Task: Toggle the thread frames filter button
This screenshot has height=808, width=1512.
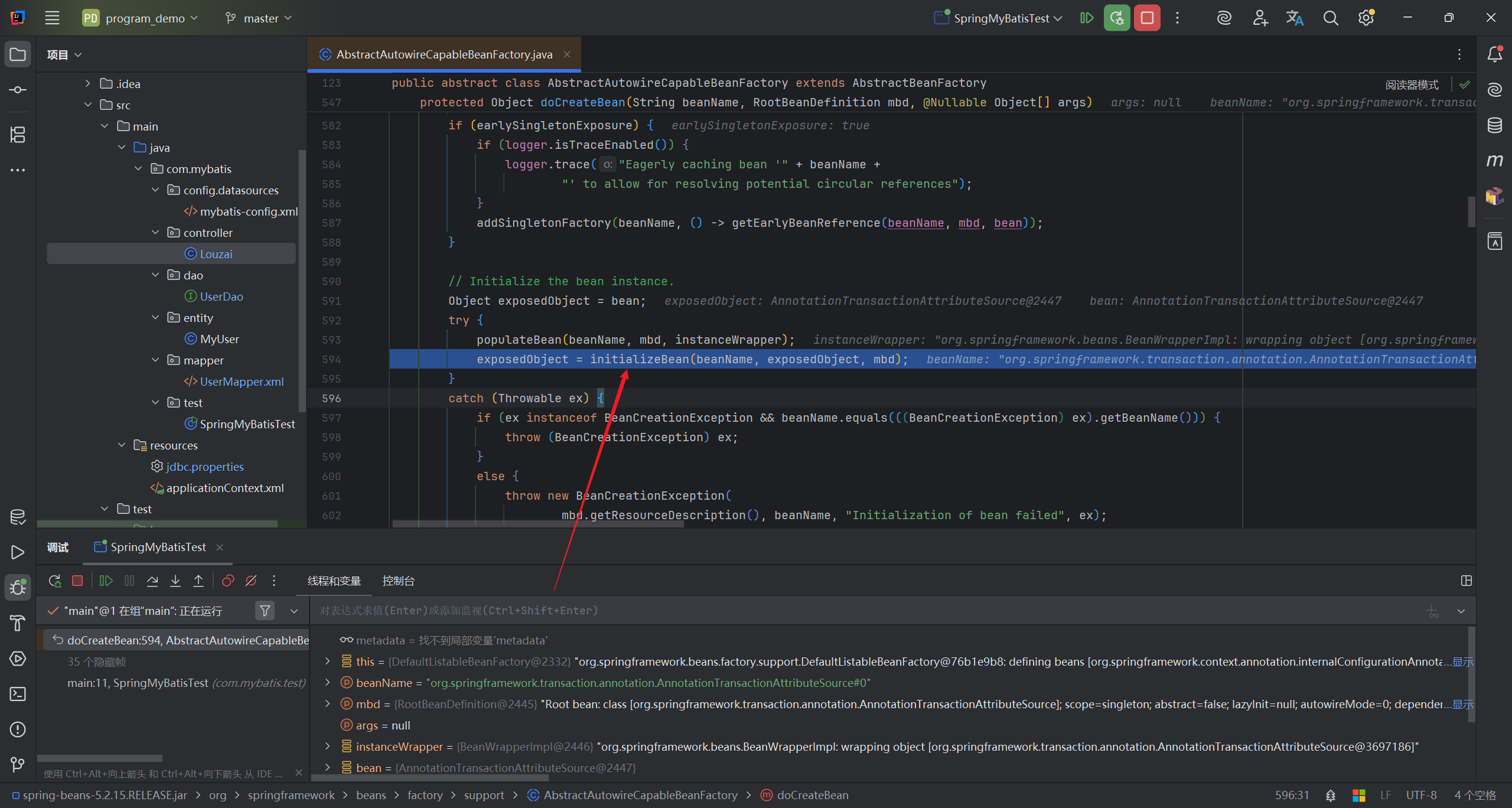Action: click(x=265, y=611)
